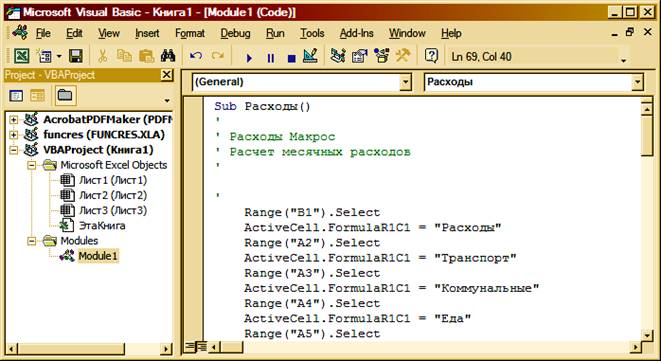The image size is (661, 361).
Task: Collapse VBAProject (Книга1) node
Action: (x=13, y=150)
